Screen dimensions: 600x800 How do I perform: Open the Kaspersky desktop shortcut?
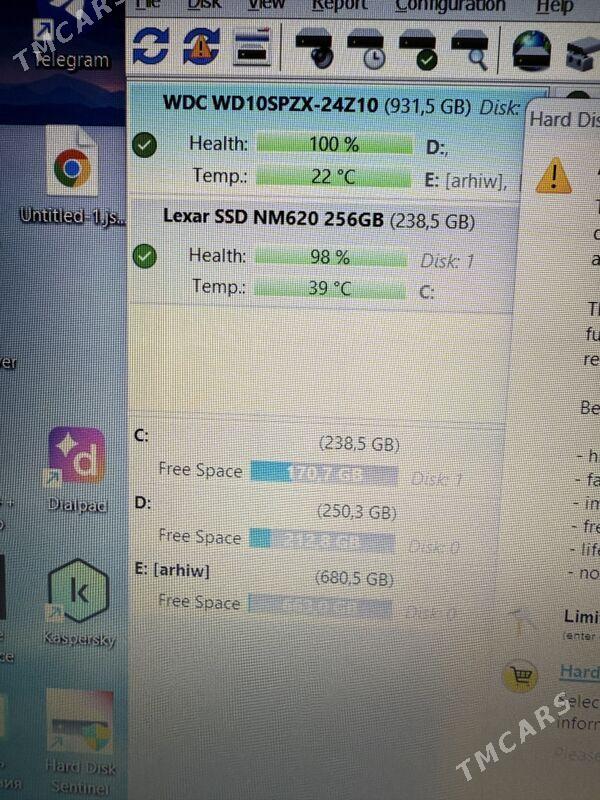tap(78, 602)
